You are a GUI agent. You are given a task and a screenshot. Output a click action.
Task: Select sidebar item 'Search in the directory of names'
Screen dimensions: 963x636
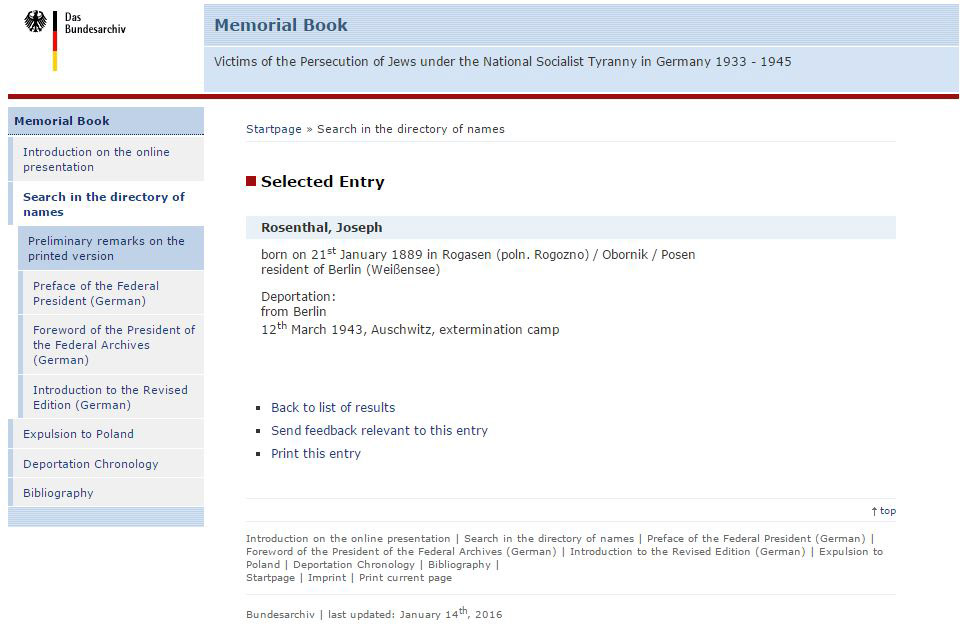(x=104, y=204)
